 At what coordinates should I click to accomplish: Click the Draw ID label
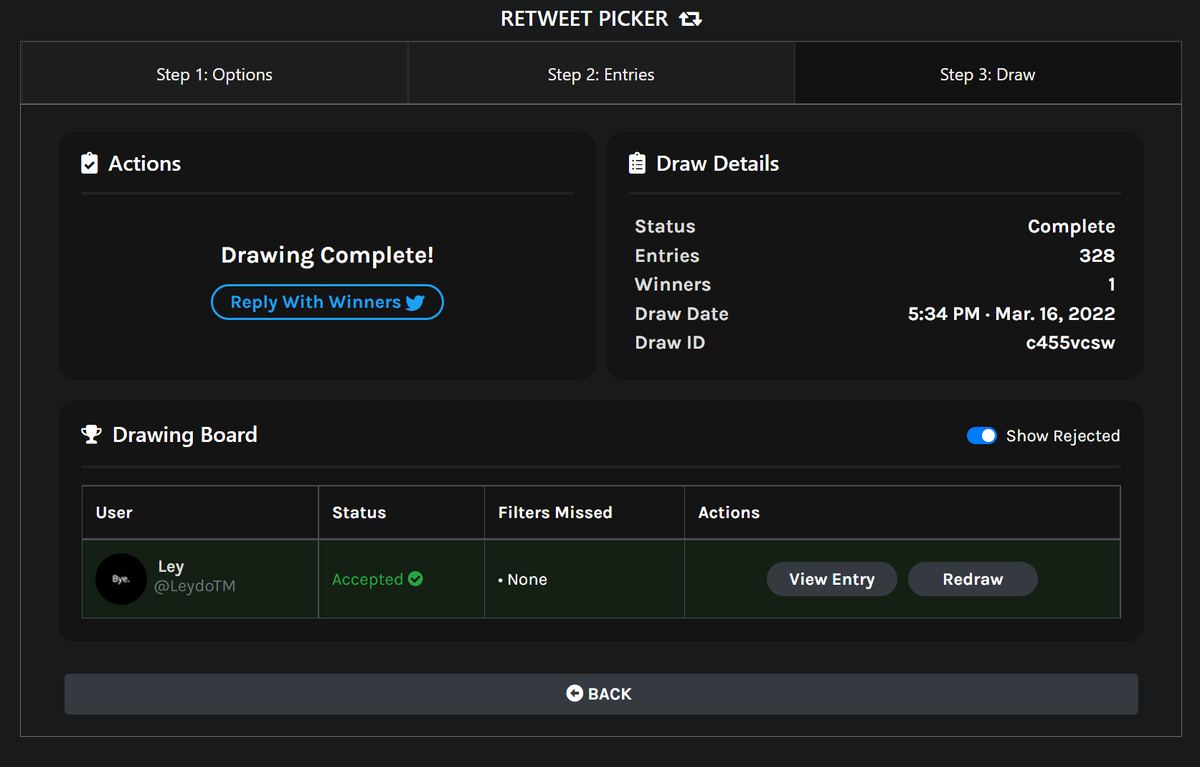[x=670, y=342]
